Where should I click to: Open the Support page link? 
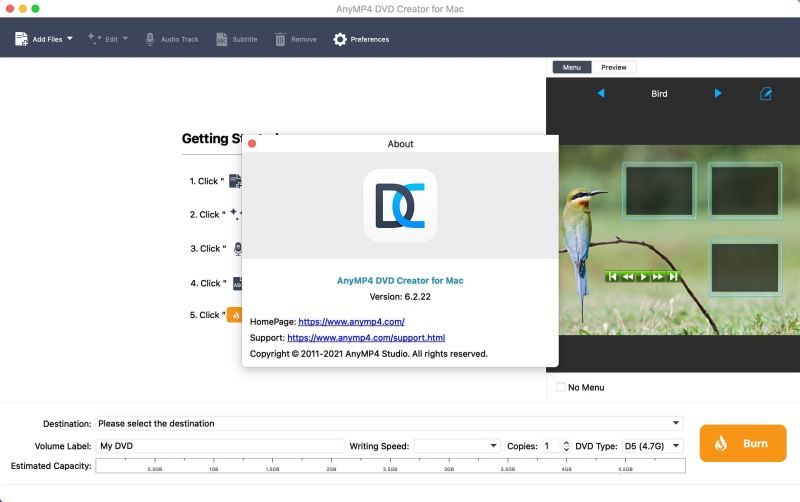pyautogui.click(x=366, y=338)
